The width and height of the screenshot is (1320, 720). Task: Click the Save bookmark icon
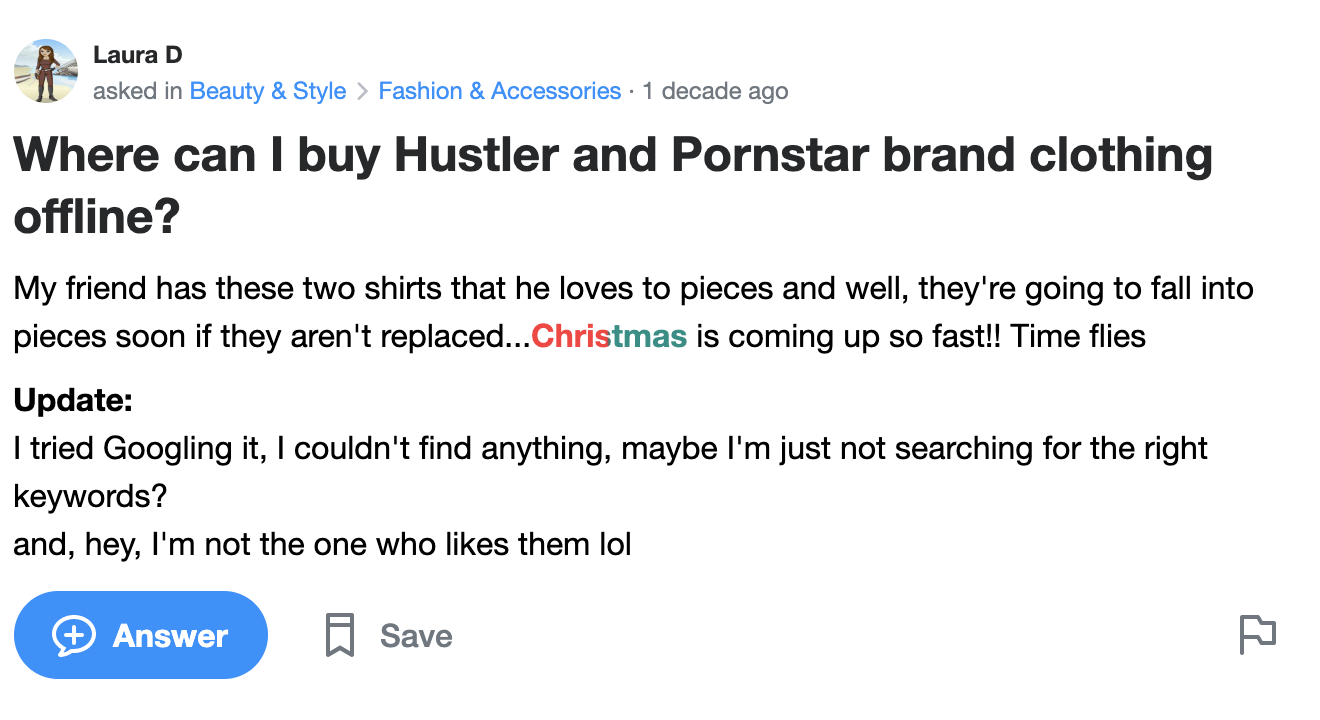coord(340,636)
